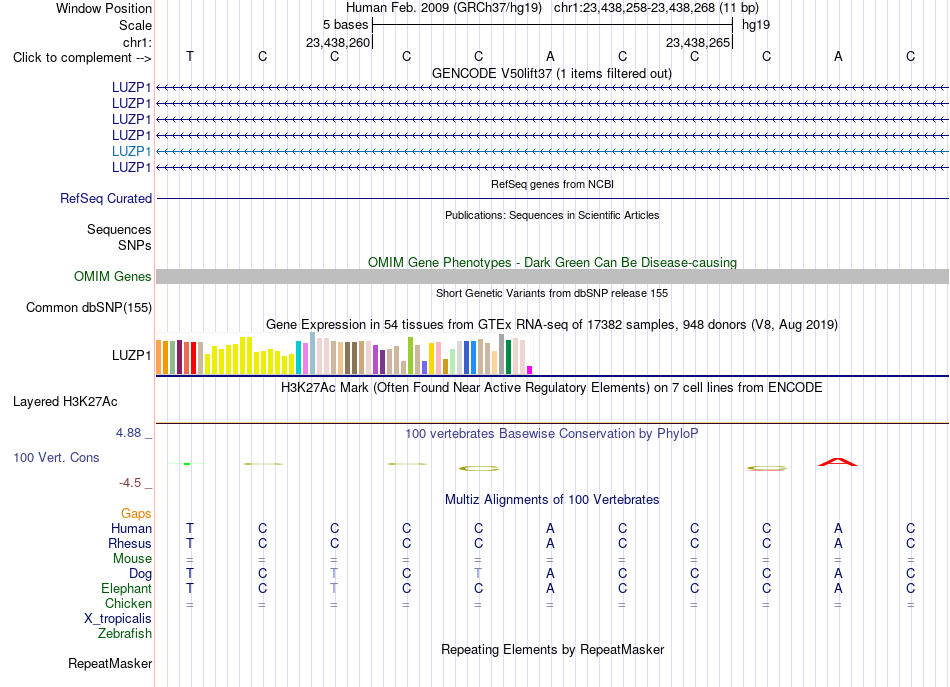
Task: Click the 'X_tropicalis' species label
Action: (118, 619)
